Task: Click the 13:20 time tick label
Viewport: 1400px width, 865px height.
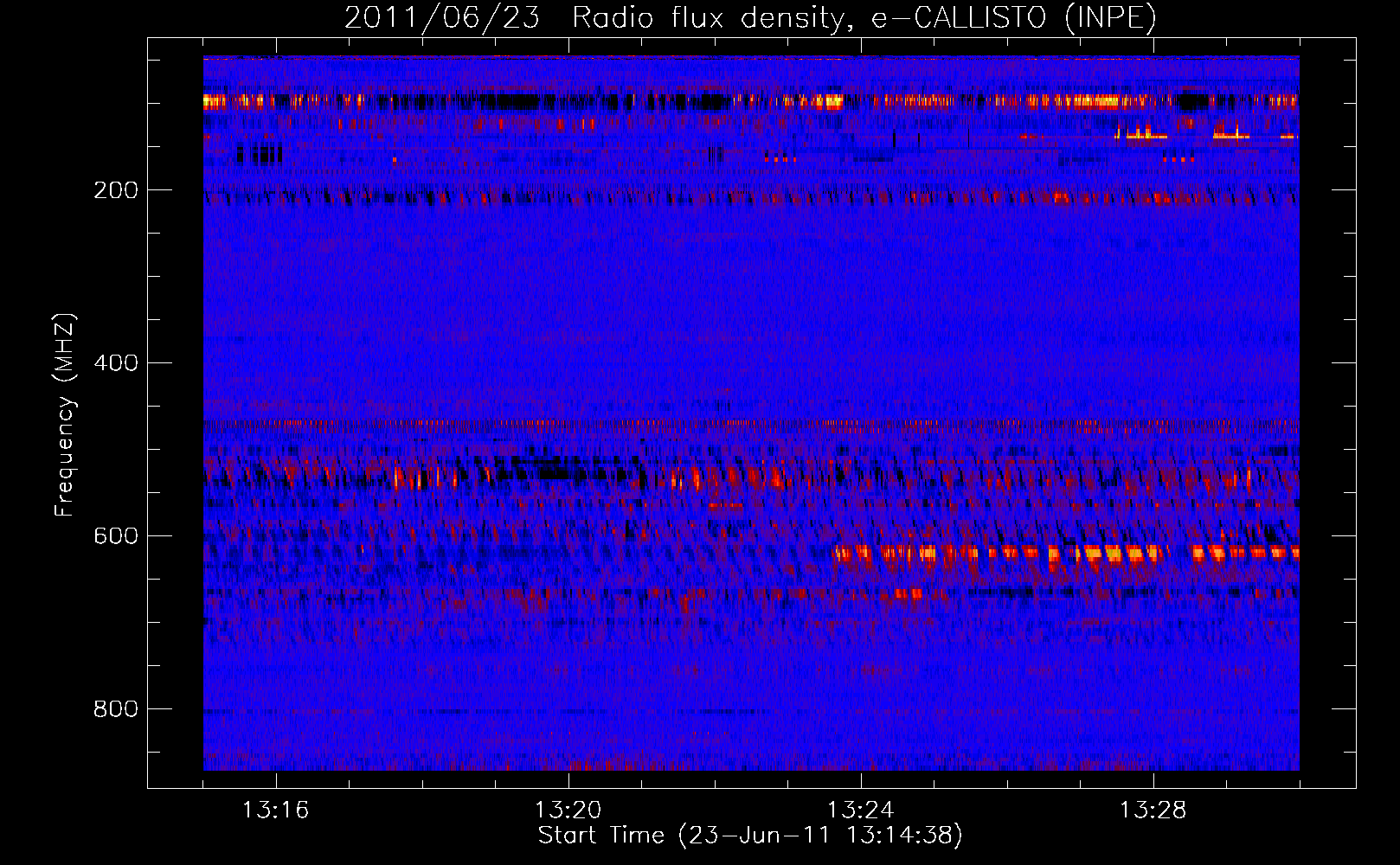Action: 568,811
